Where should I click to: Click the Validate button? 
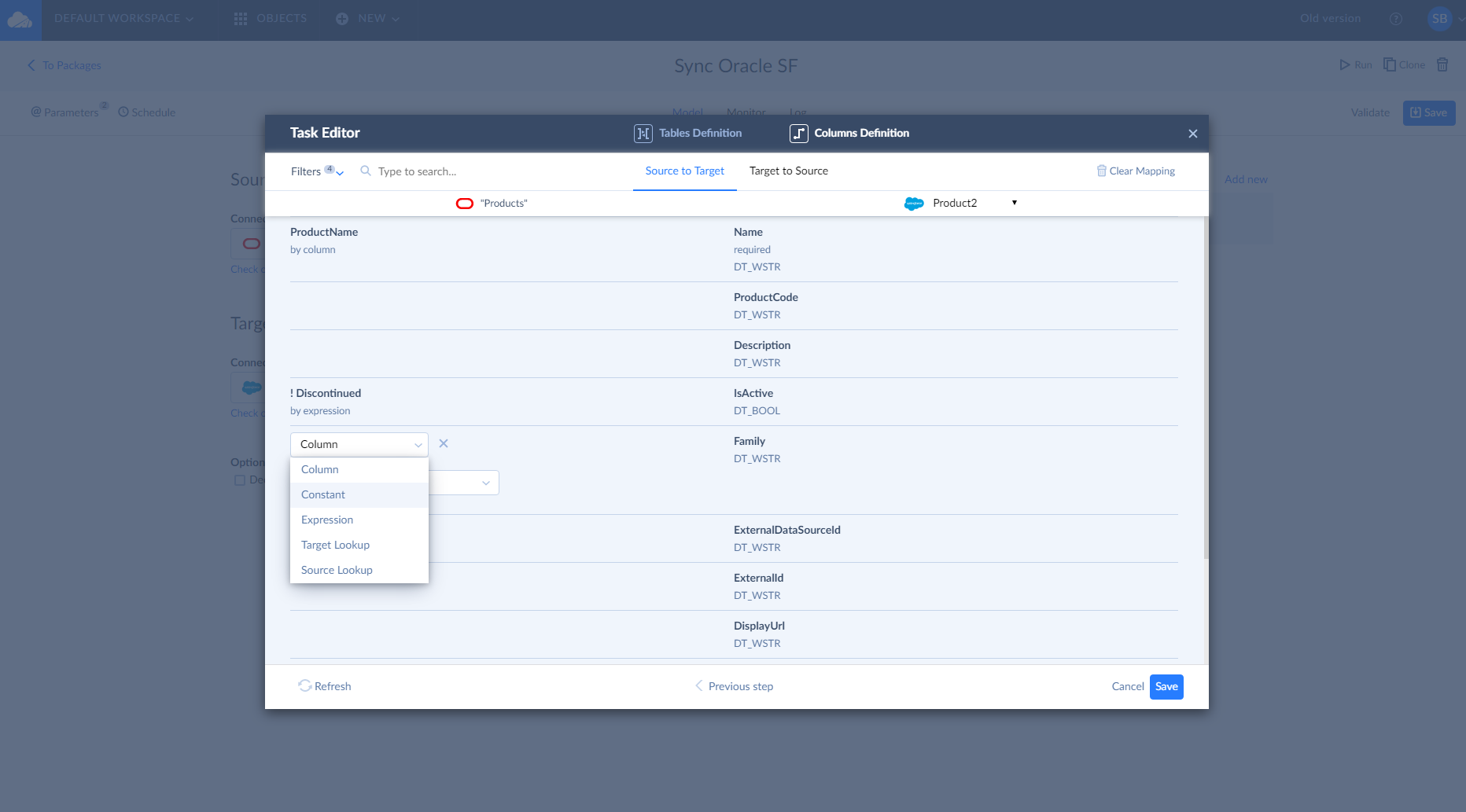coord(1370,112)
